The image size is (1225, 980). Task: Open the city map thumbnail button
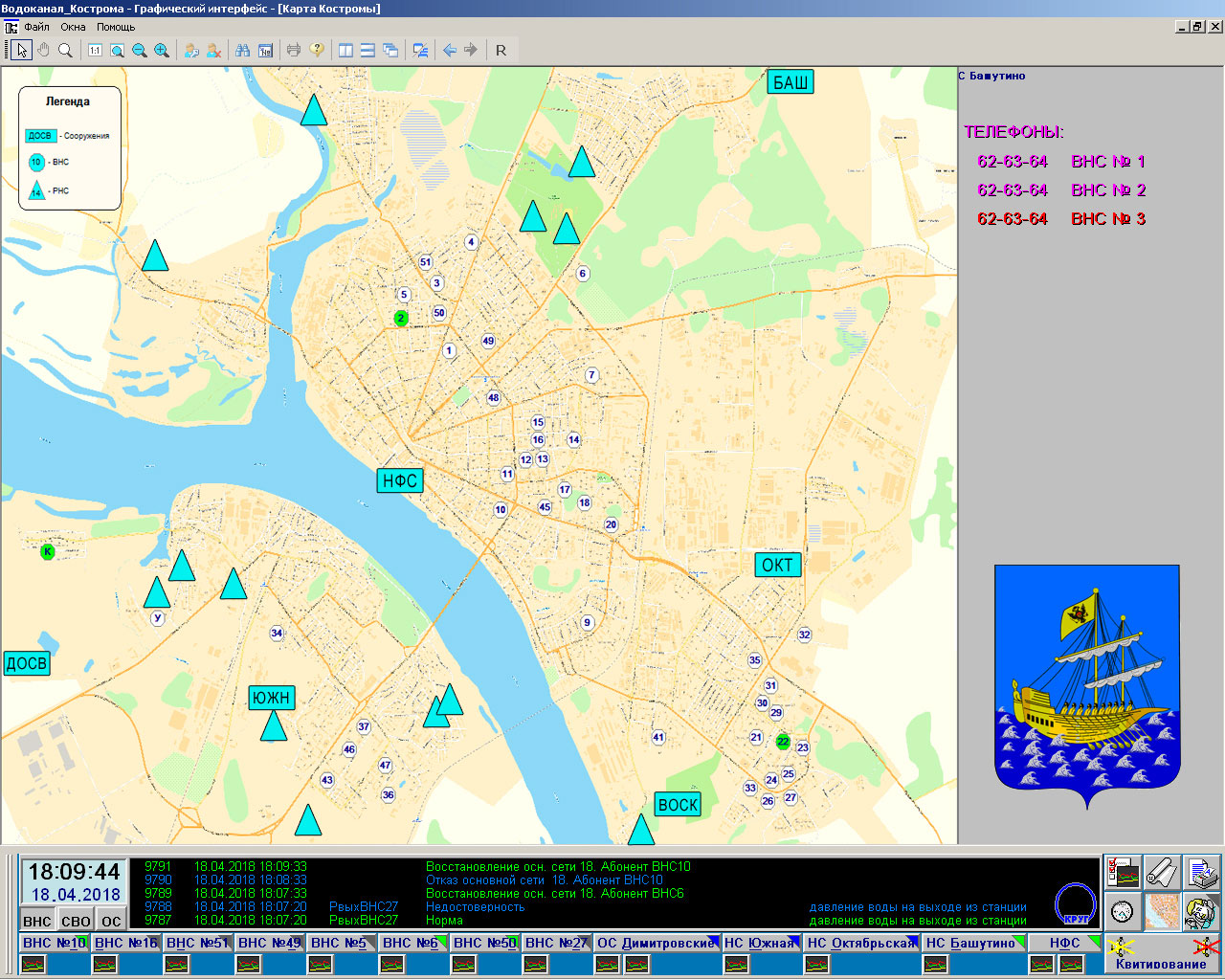(1163, 911)
